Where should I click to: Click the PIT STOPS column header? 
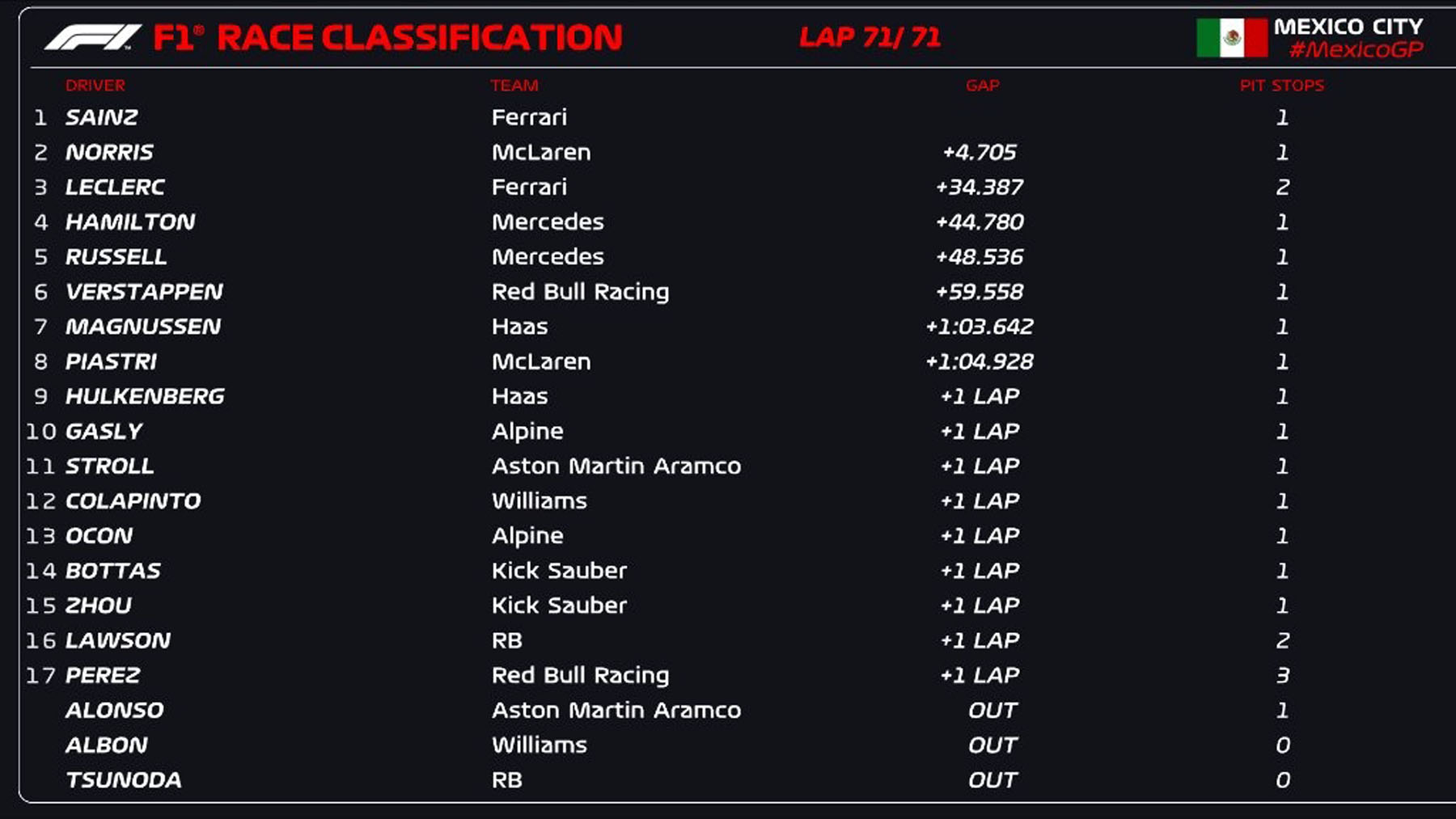tap(1282, 85)
